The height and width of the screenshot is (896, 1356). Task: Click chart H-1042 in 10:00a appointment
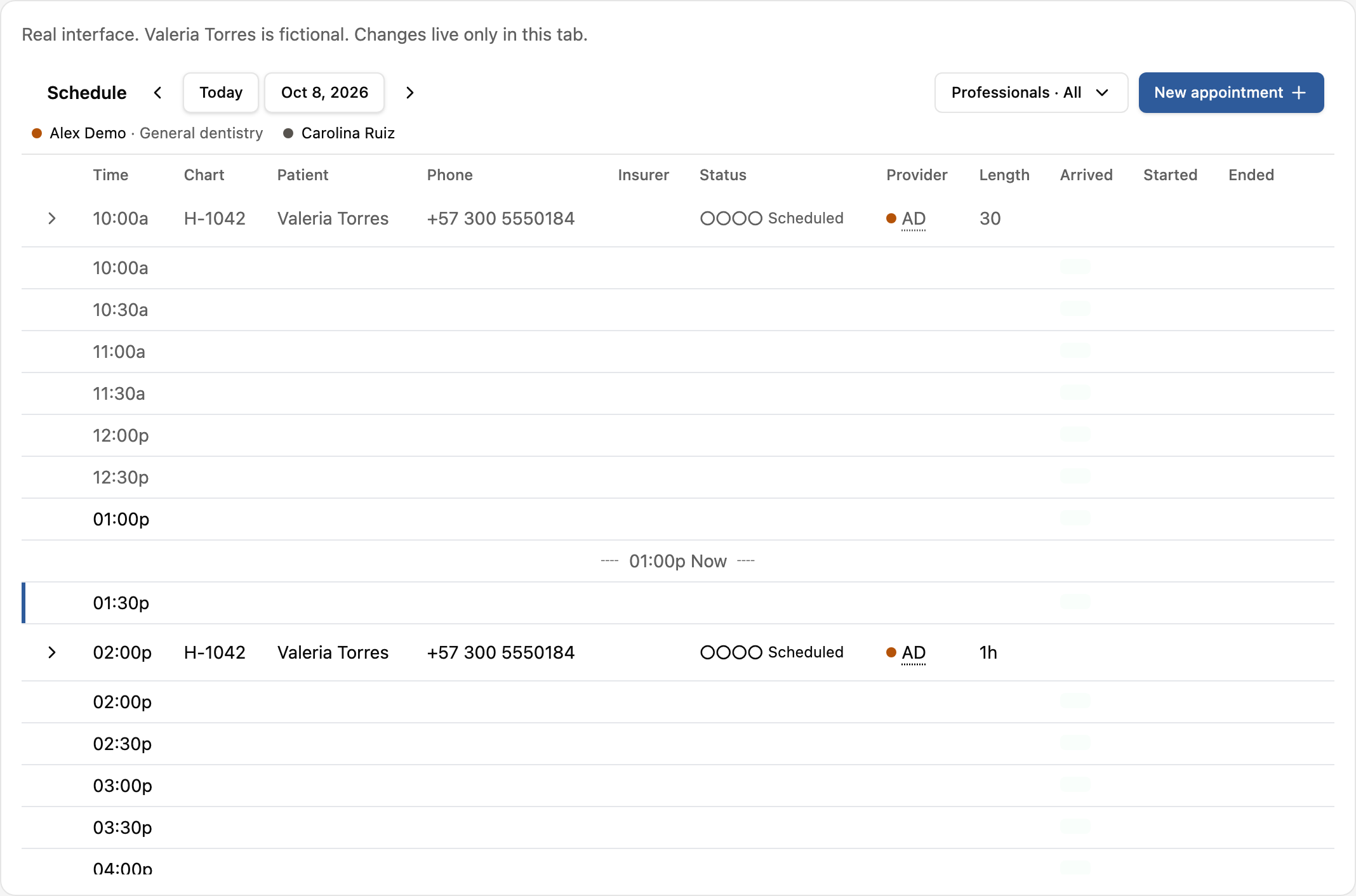coord(215,218)
